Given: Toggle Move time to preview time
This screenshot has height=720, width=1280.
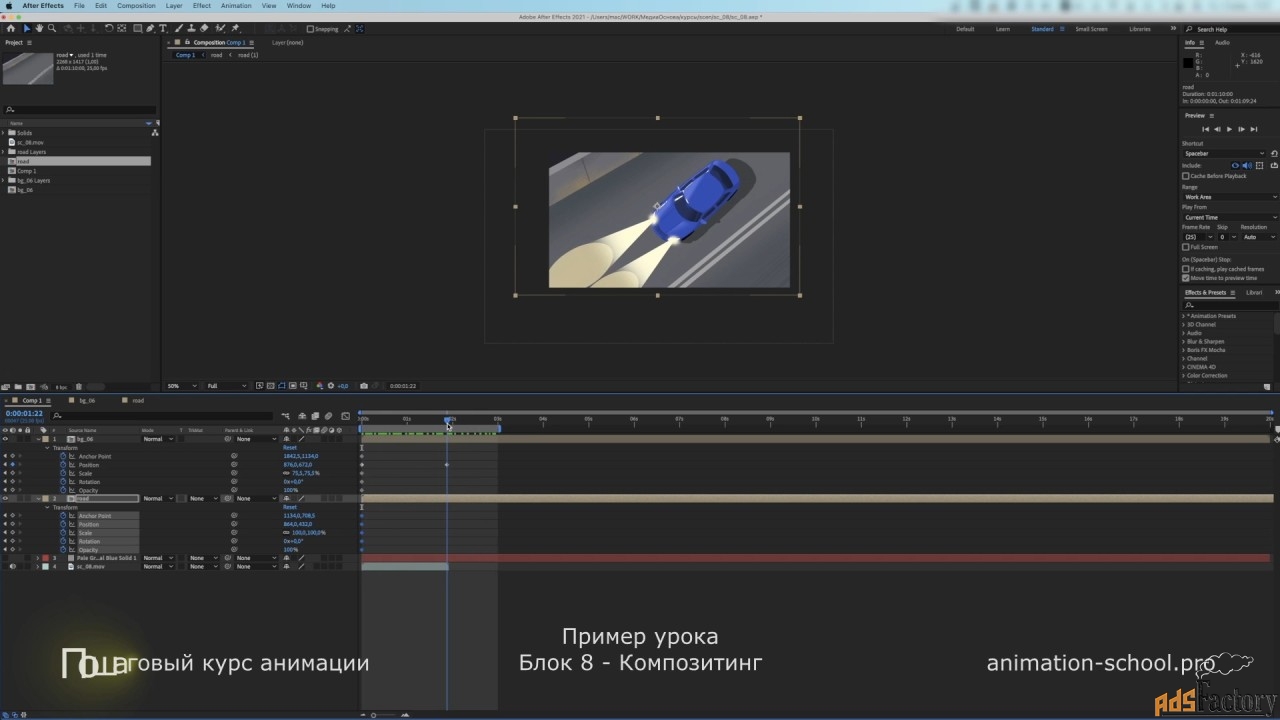Looking at the screenshot, I should point(1186,278).
